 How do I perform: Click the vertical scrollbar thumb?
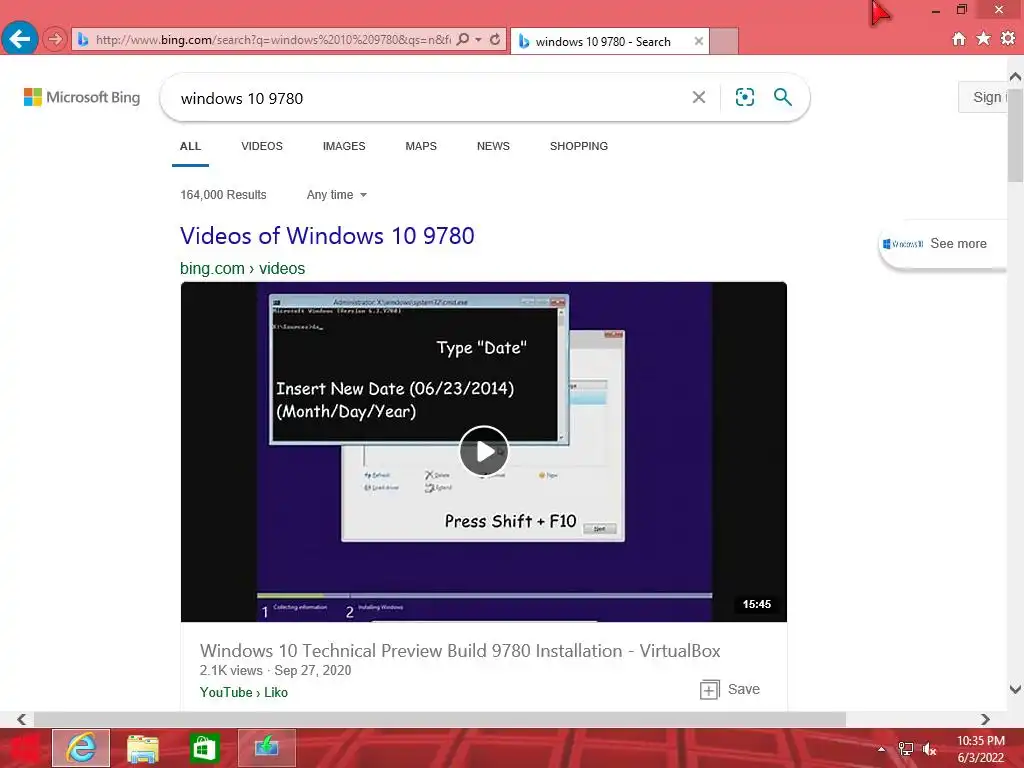[x=1016, y=134]
